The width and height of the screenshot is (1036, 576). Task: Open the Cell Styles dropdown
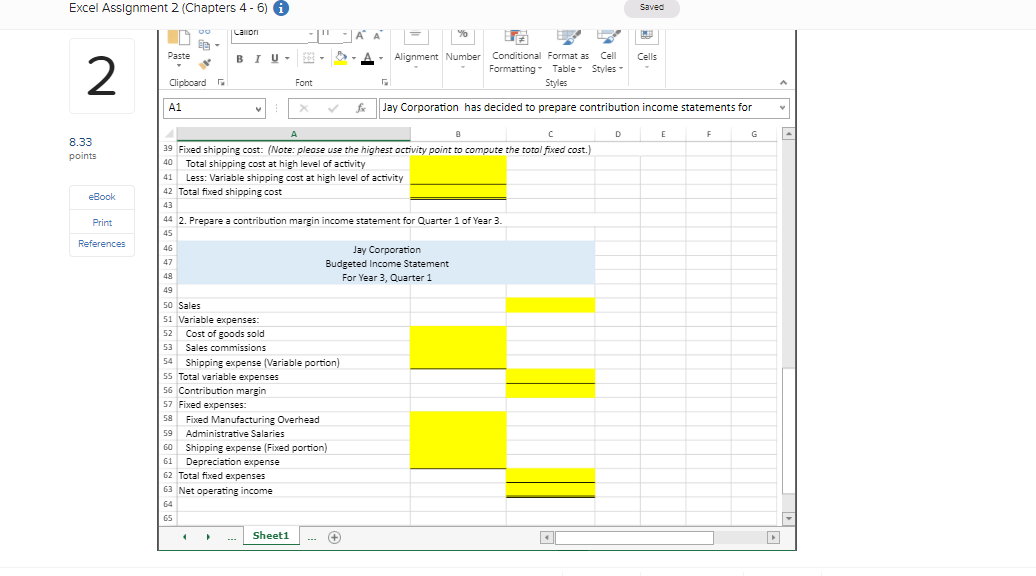click(x=605, y=62)
